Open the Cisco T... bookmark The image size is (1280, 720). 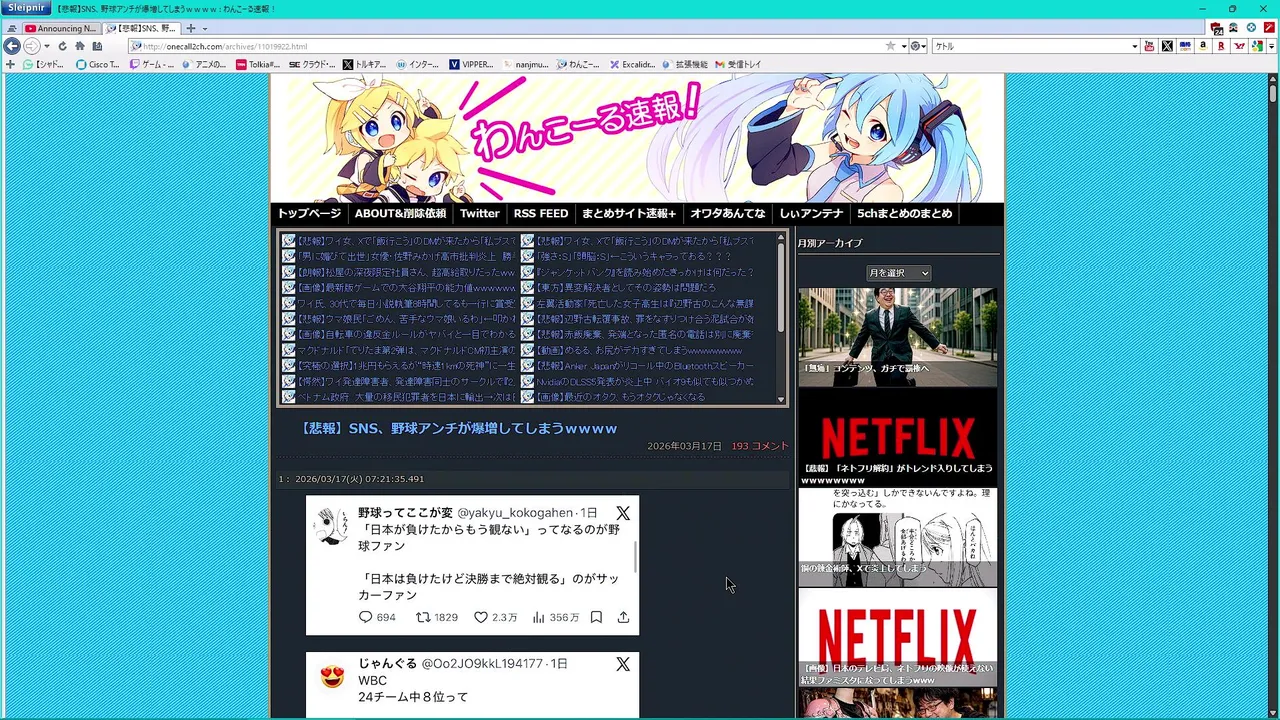click(97, 64)
